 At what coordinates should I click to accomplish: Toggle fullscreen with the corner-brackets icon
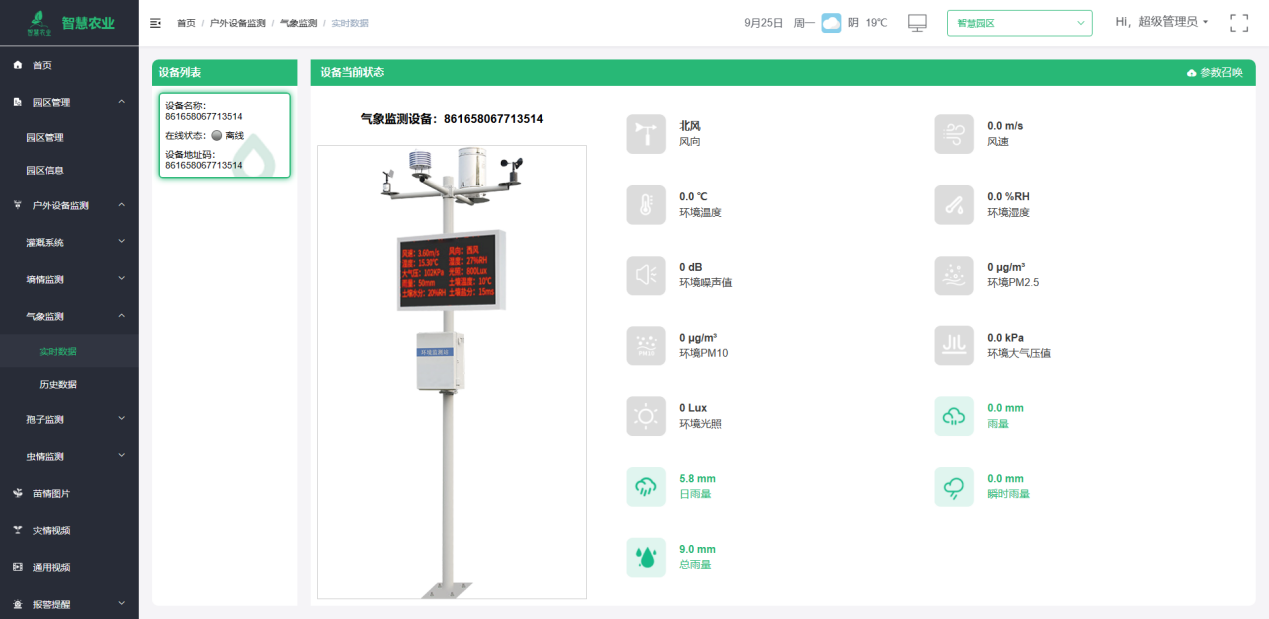[1239, 23]
